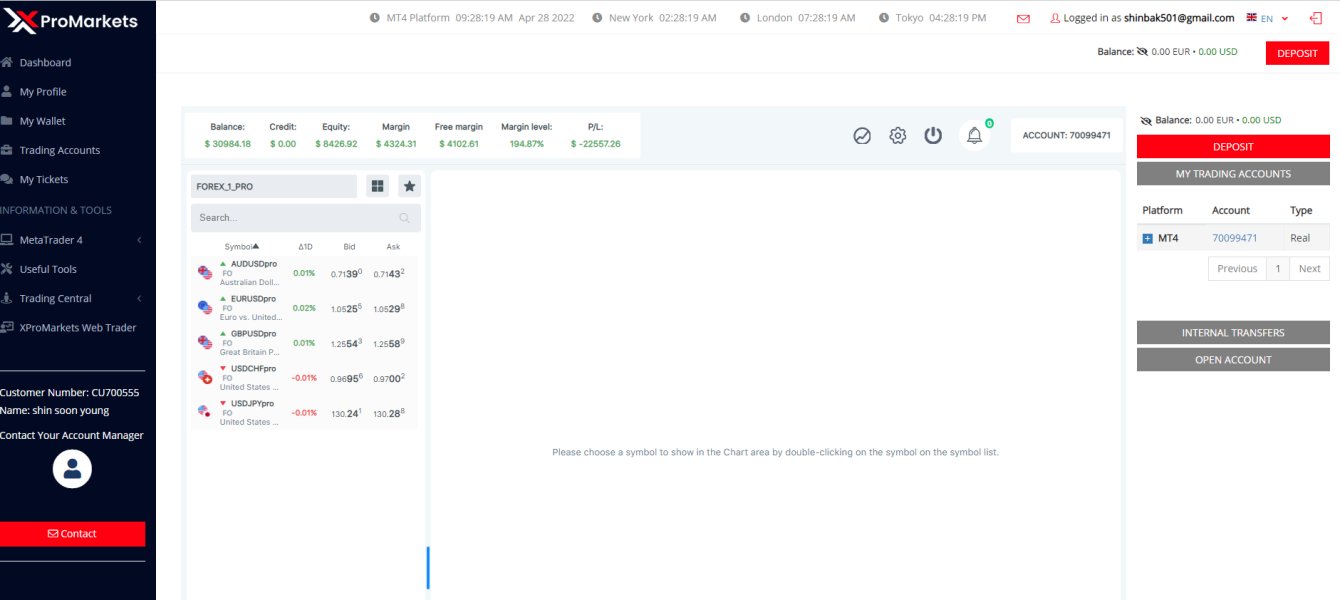The width and height of the screenshot is (1340, 600).
Task: Select the AUDUSDpro symbol row
Action: [x=305, y=273]
